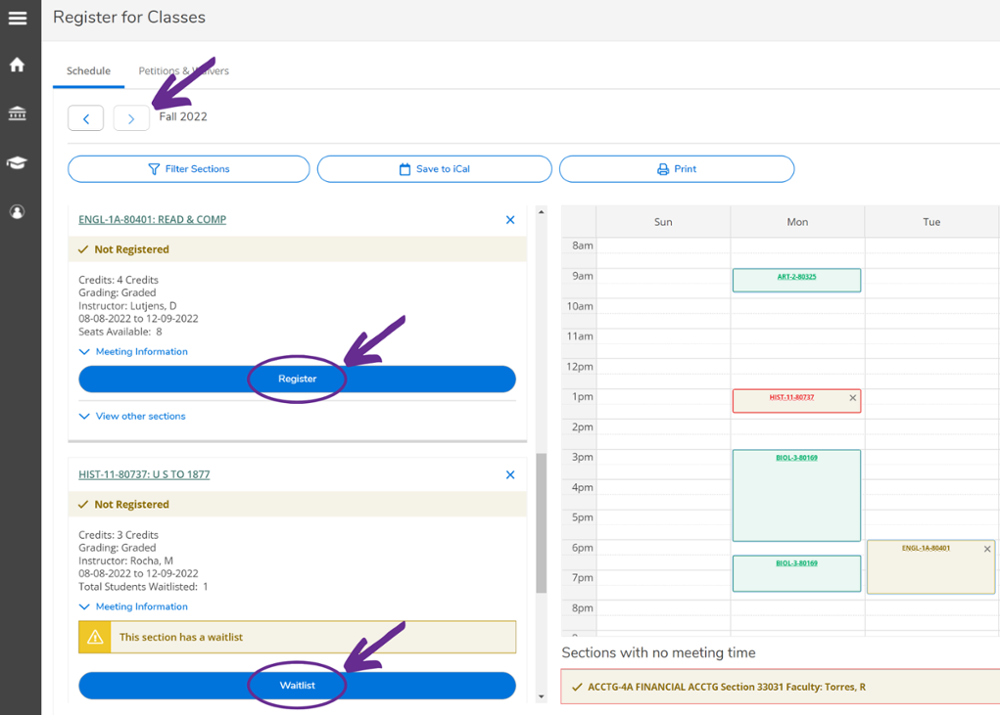1000x715 pixels.
Task: Click 'Instructor: Lutjens, D' text
Action: click(128, 306)
